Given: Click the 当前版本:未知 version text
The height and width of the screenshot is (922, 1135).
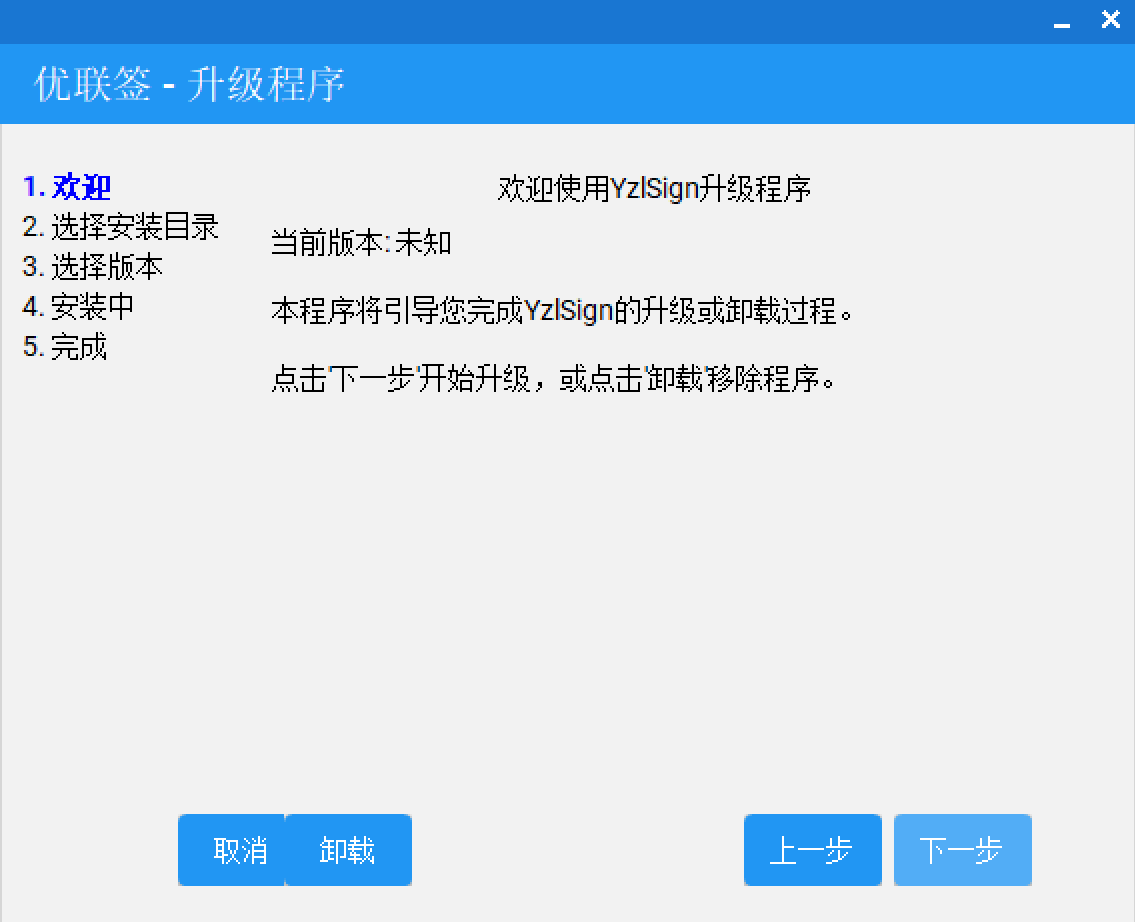Looking at the screenshot, I should (360, 242).
